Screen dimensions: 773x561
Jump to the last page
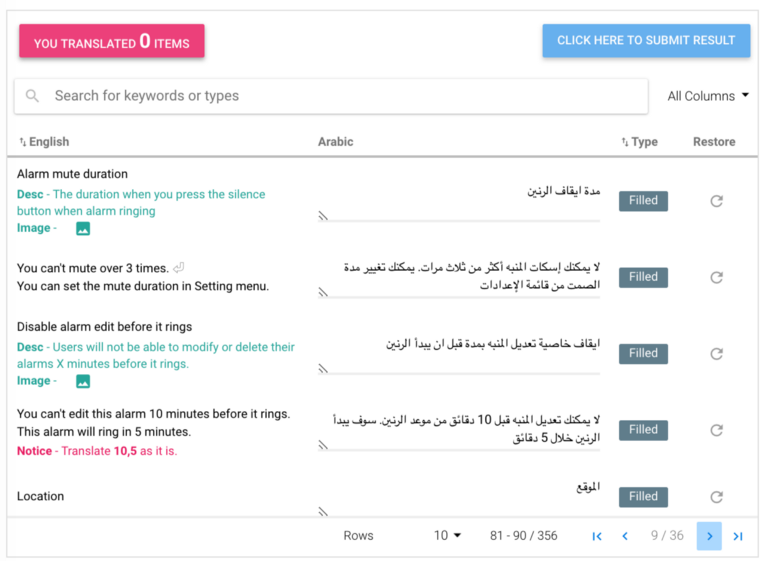pyautogui.click(x=738, y=536)
